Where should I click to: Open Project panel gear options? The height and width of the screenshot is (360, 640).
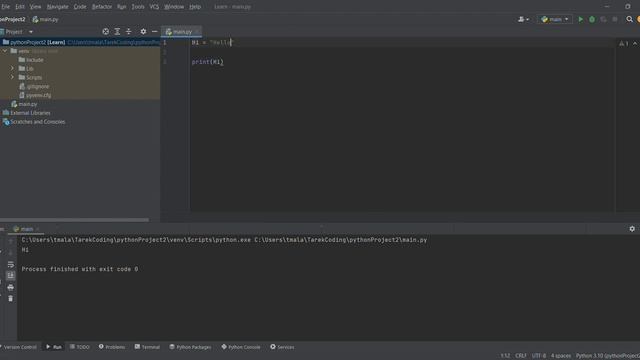143,31
